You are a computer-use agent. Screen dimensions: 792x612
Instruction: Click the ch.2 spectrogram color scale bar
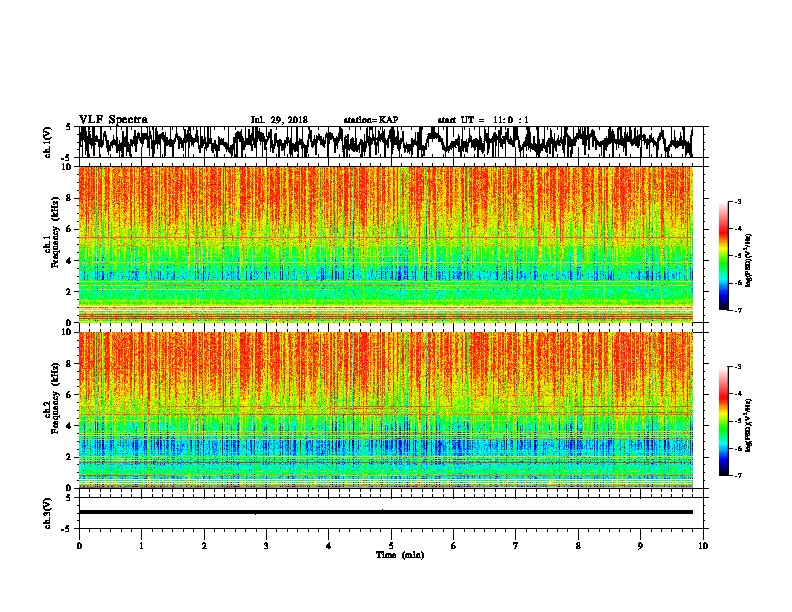[723, 421]
